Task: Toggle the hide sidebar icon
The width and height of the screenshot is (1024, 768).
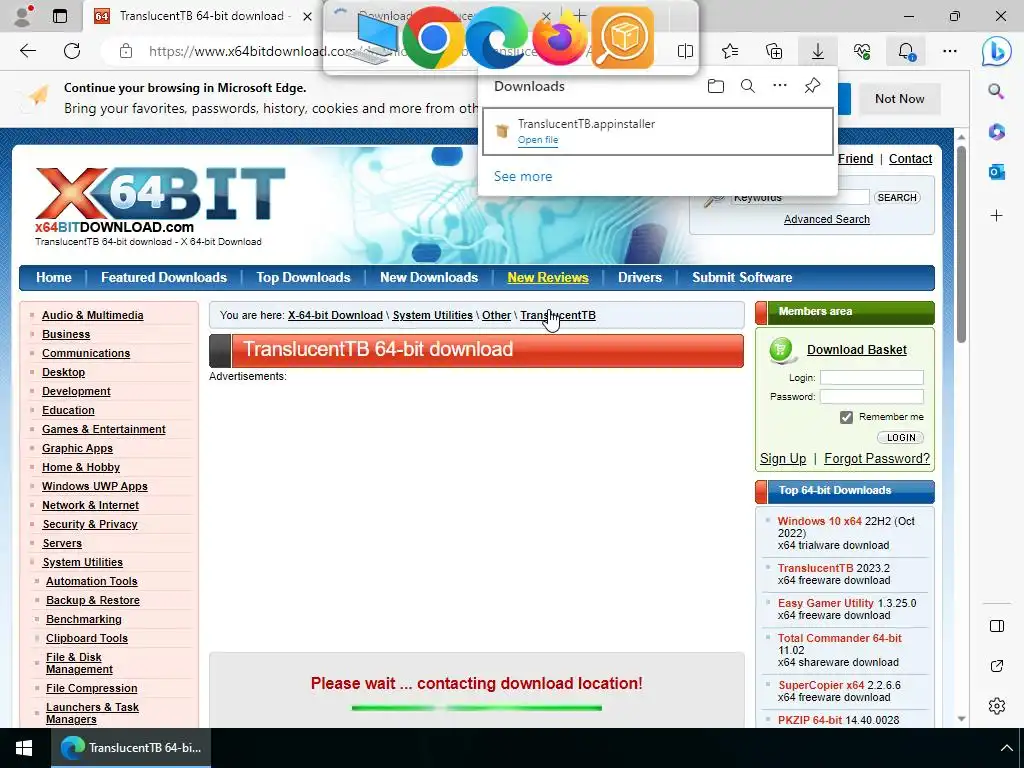Action: click(x=997, y=626)
